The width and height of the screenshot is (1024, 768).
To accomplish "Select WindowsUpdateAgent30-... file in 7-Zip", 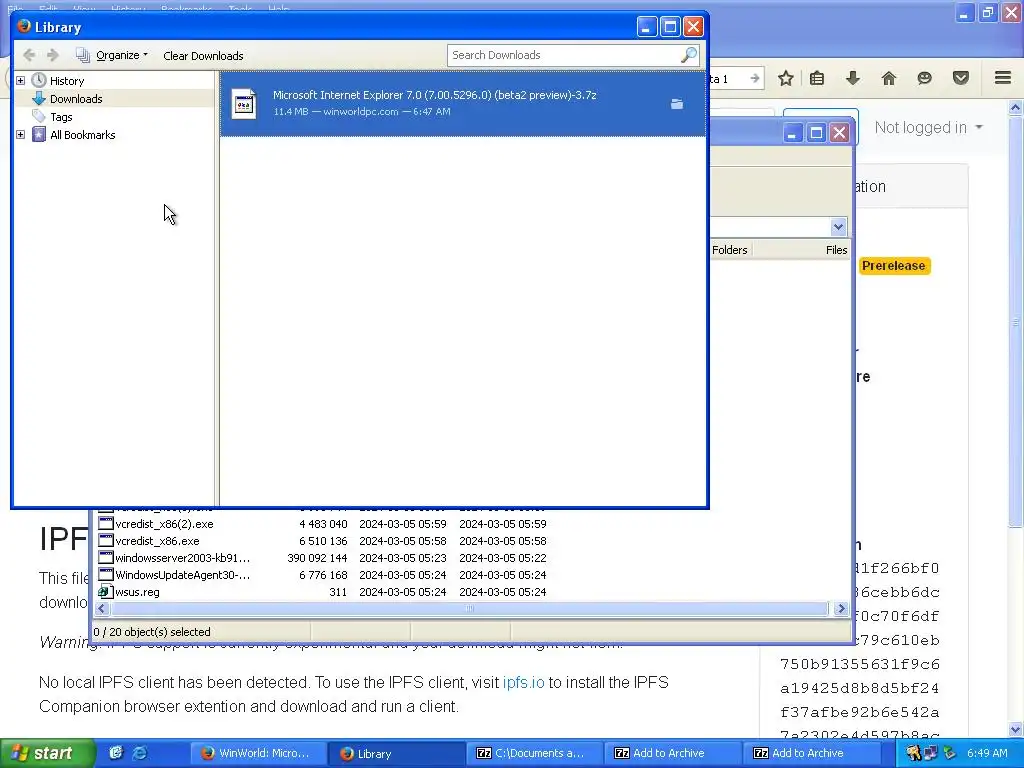I will pyautogui.click(x=182, y=575).
